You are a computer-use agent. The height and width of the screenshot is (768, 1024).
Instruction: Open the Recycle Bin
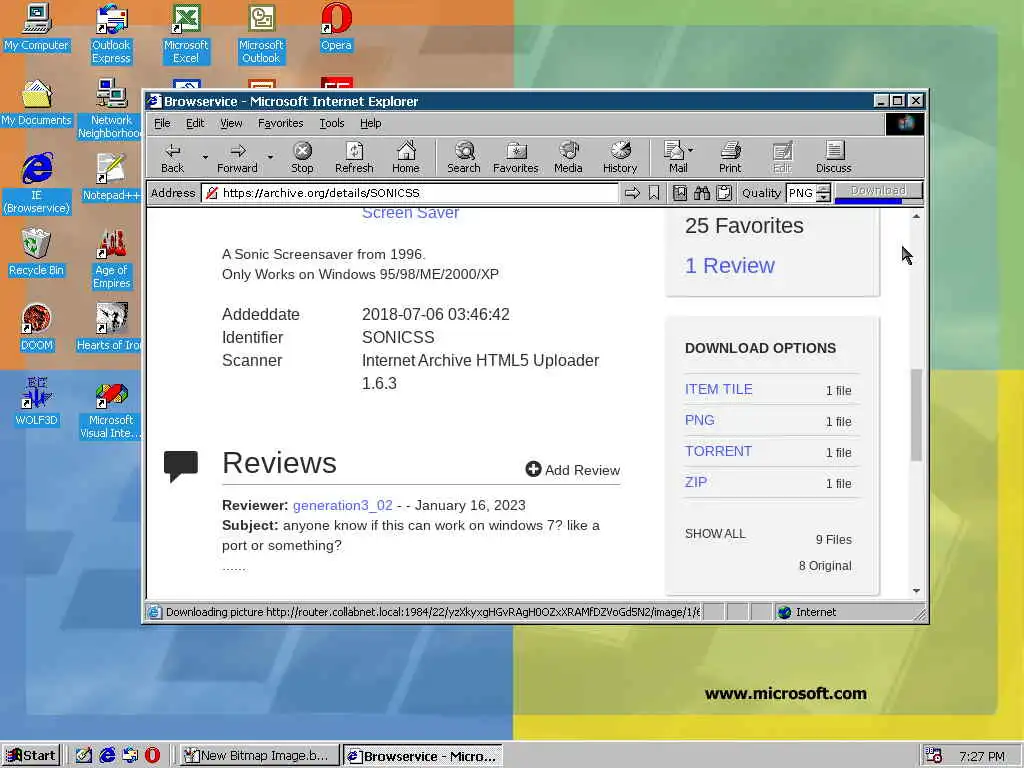(37, 252)
